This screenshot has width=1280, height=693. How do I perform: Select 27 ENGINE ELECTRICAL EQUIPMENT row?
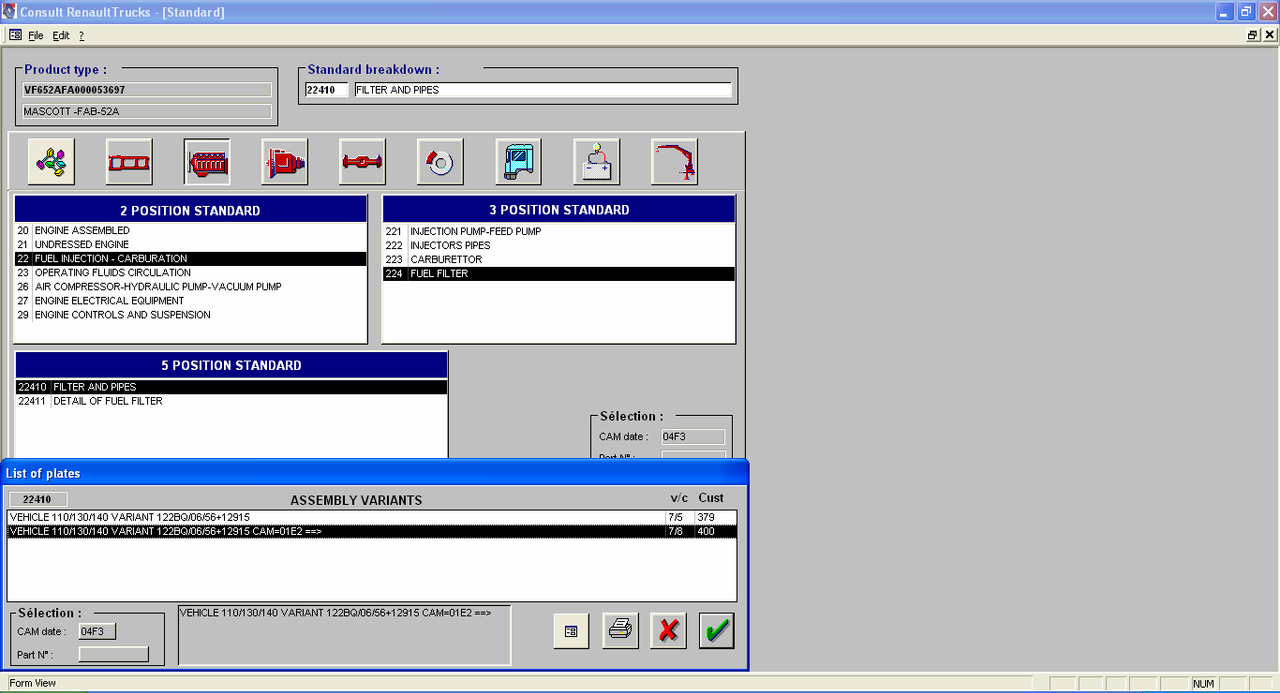click(x=191, y=301)
